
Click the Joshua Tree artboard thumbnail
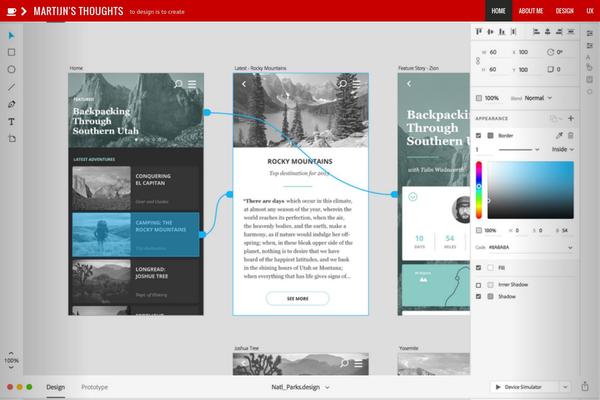301,364
